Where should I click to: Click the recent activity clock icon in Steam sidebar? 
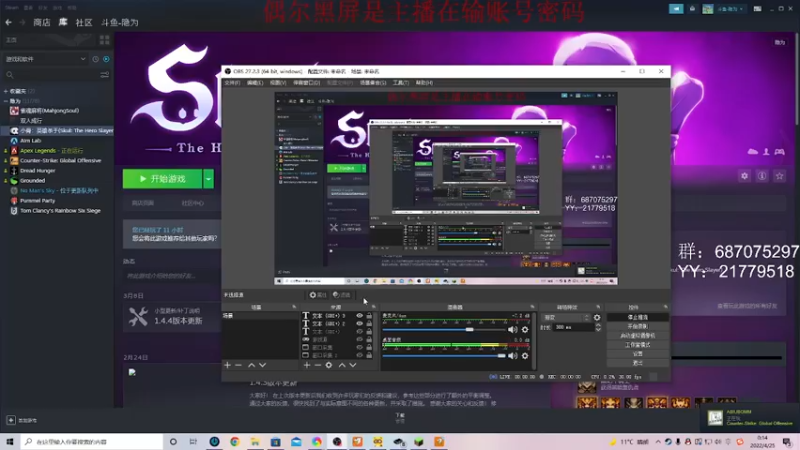(x=95, y=59)
